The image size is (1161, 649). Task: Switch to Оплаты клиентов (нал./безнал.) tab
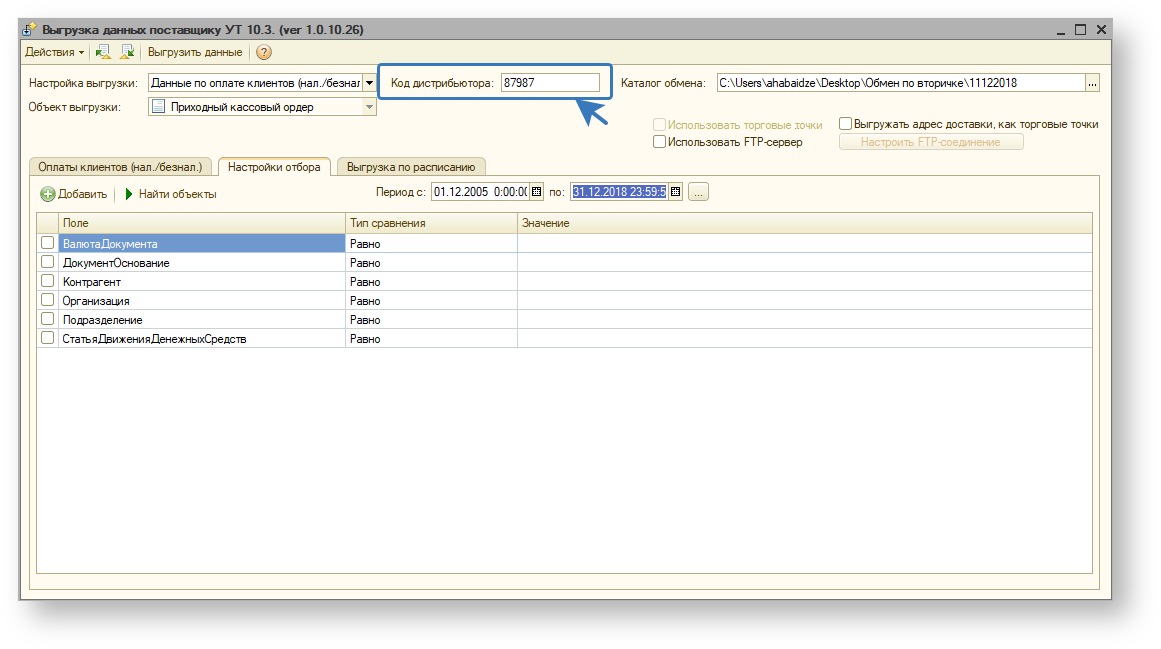pyautogui.click(x=120, y=167)
